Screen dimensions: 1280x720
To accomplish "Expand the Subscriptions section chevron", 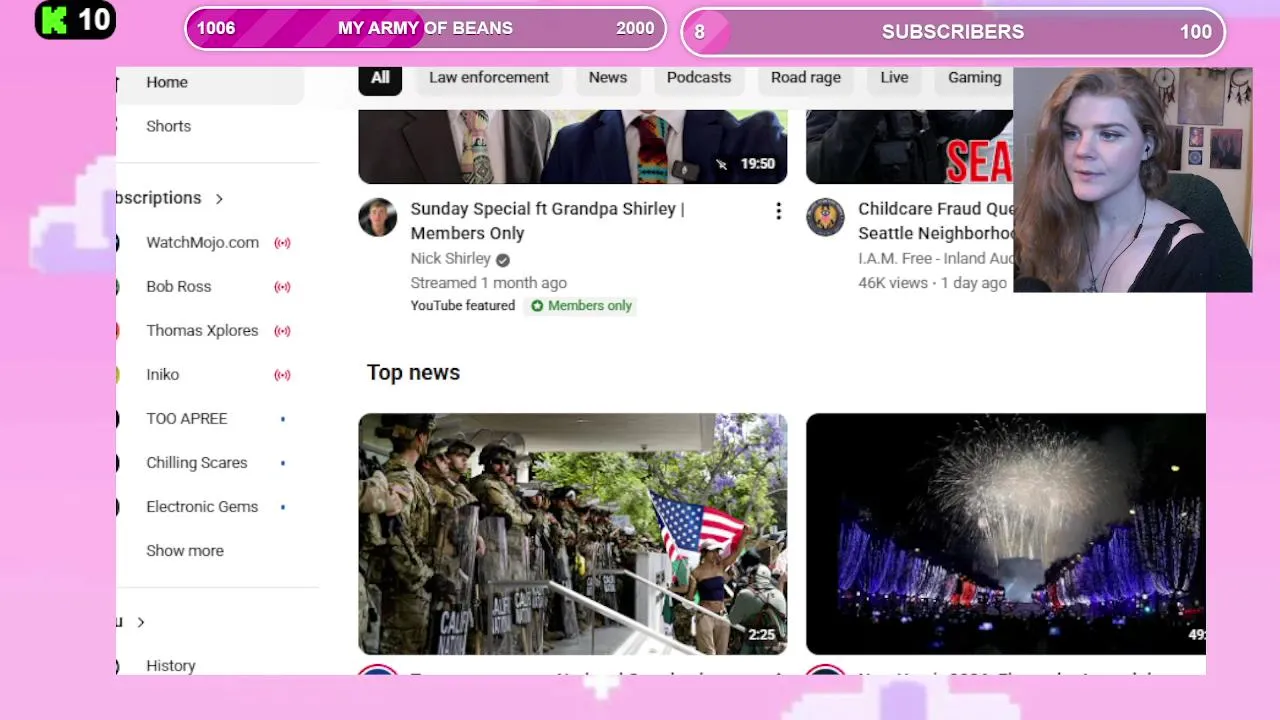I will coord(219,198).
